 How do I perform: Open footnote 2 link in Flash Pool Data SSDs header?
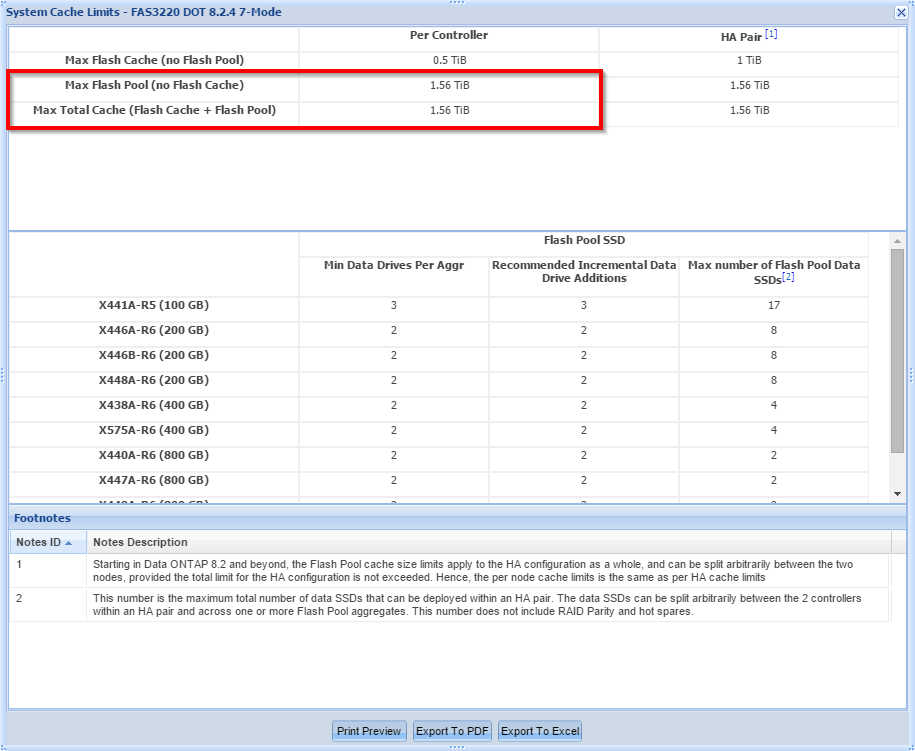pos(788,277)
